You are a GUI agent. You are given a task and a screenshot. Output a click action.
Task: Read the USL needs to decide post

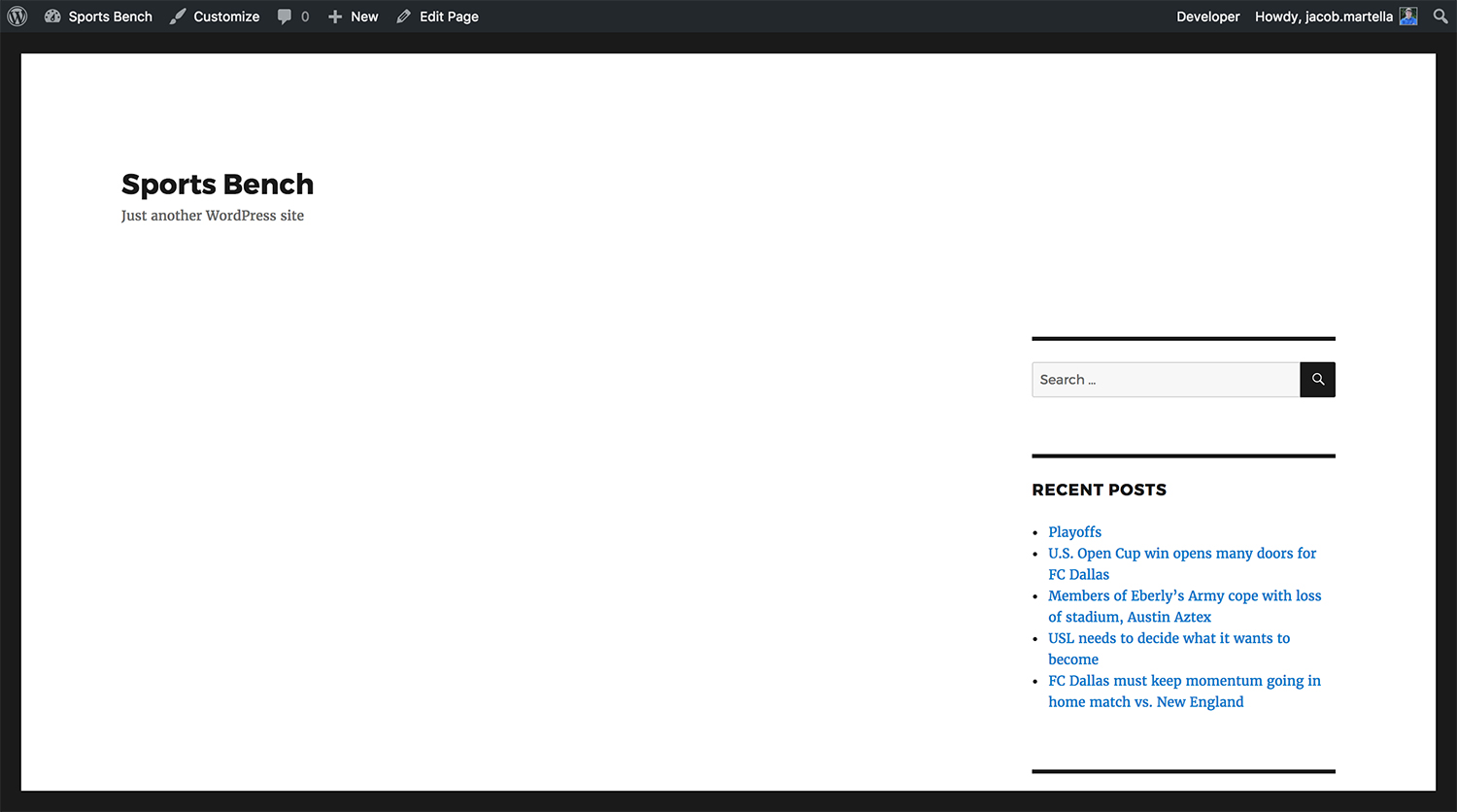[x=1169, y=638]
